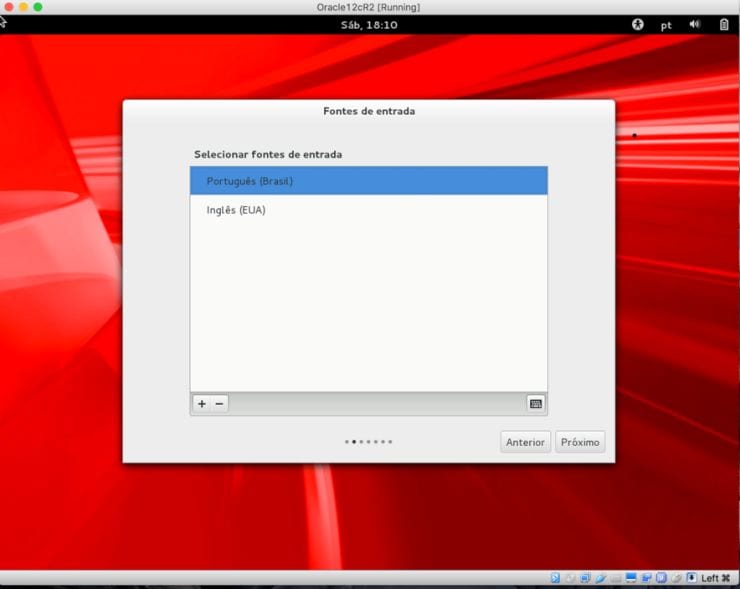The image size is (740, 589).
Task: Click VirtualBox video capture status icon
Action: pos(646,578)
